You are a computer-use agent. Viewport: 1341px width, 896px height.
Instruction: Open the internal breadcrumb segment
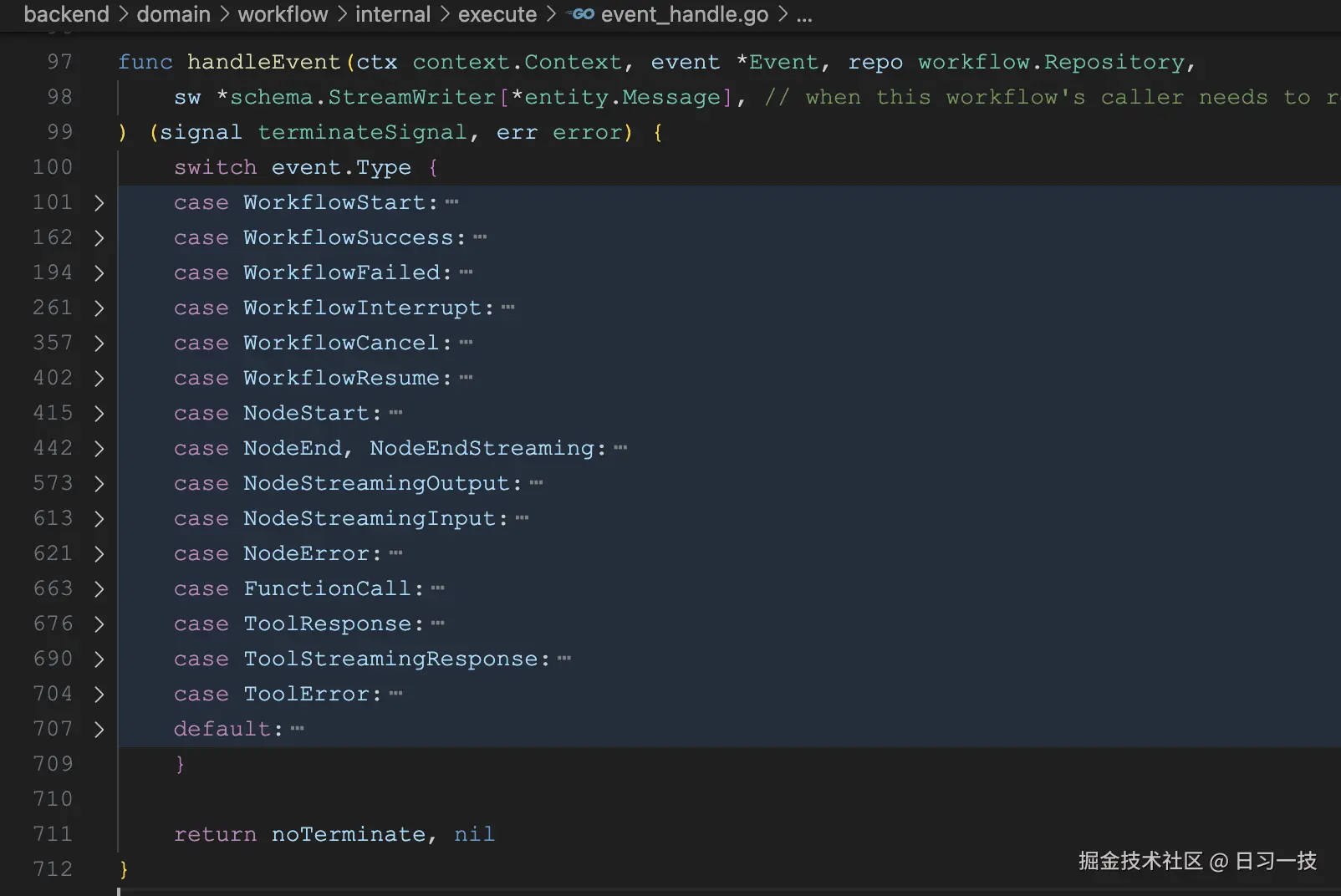click(x=393, y=14)
